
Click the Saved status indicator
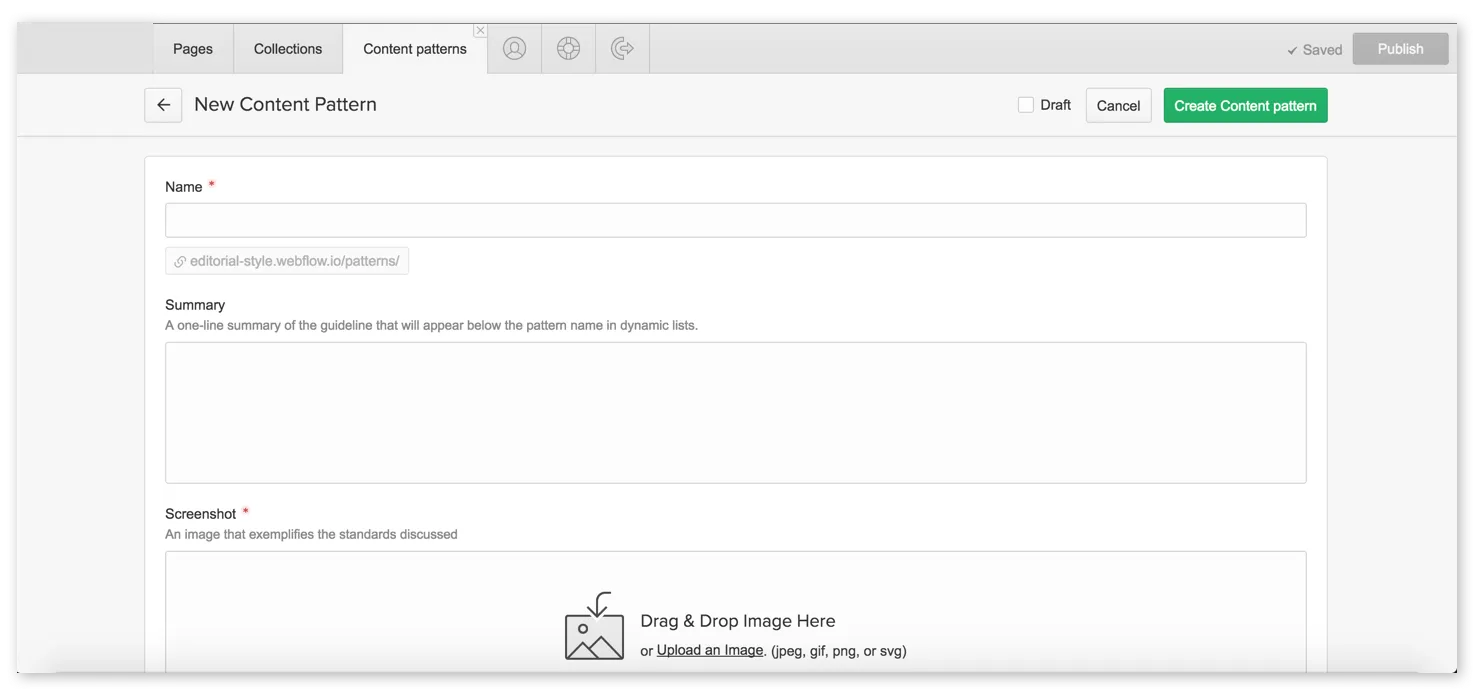[1314, 50]
